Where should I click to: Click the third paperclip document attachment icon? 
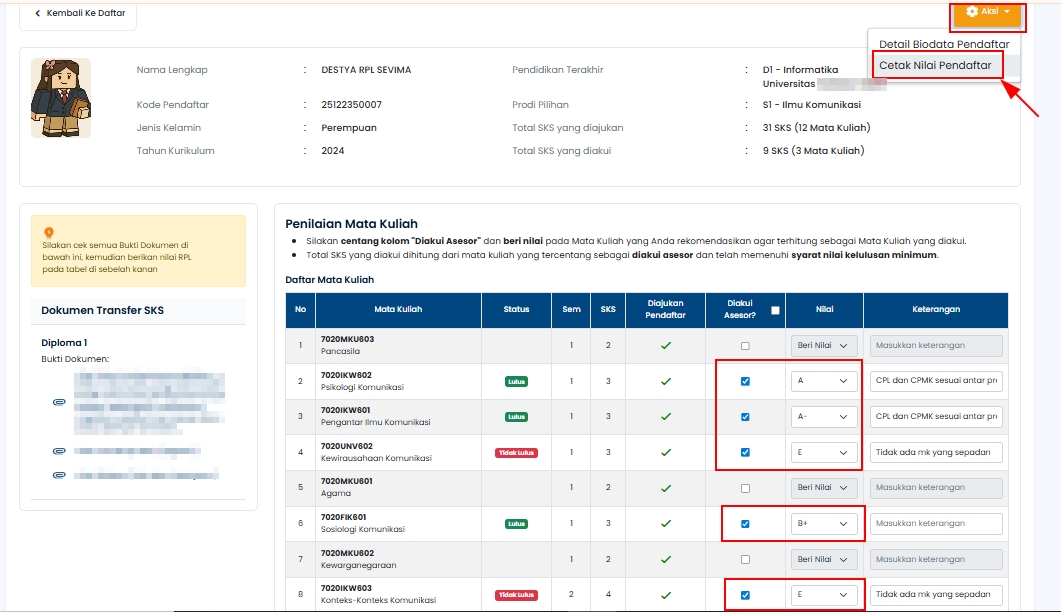[60, 474]
